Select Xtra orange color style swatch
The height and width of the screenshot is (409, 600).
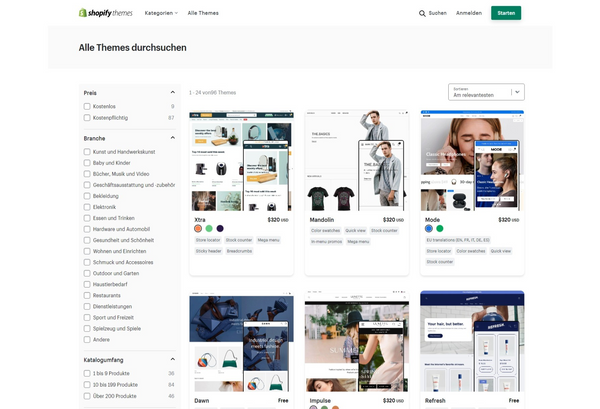click(198, 228)
